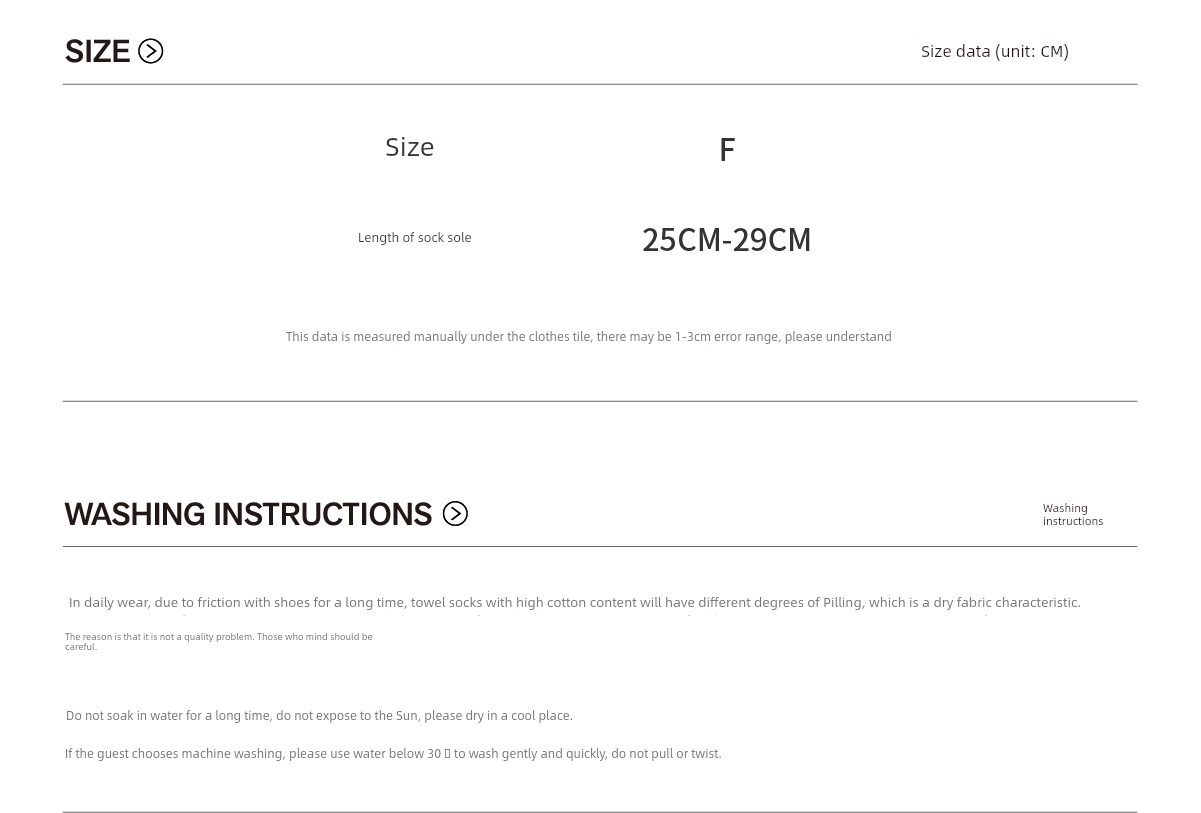Click the 'dry in a cool place' phrase

519,716
